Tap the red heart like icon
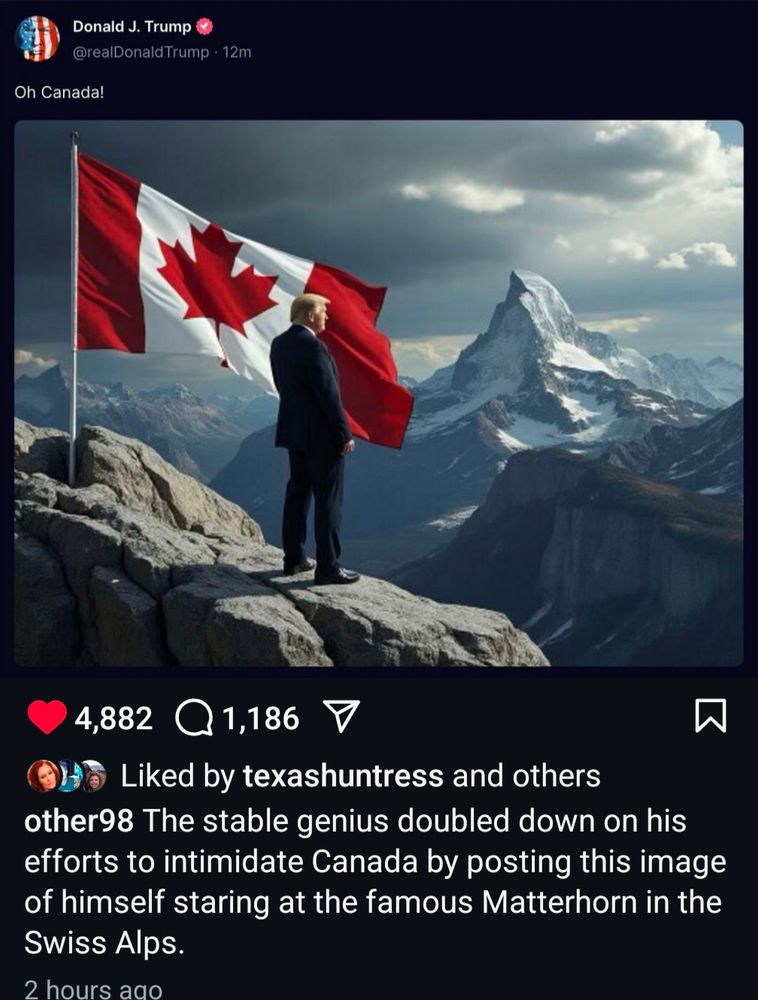The image size is (758, 1000). pyautogui.click(x=47, y=717)
